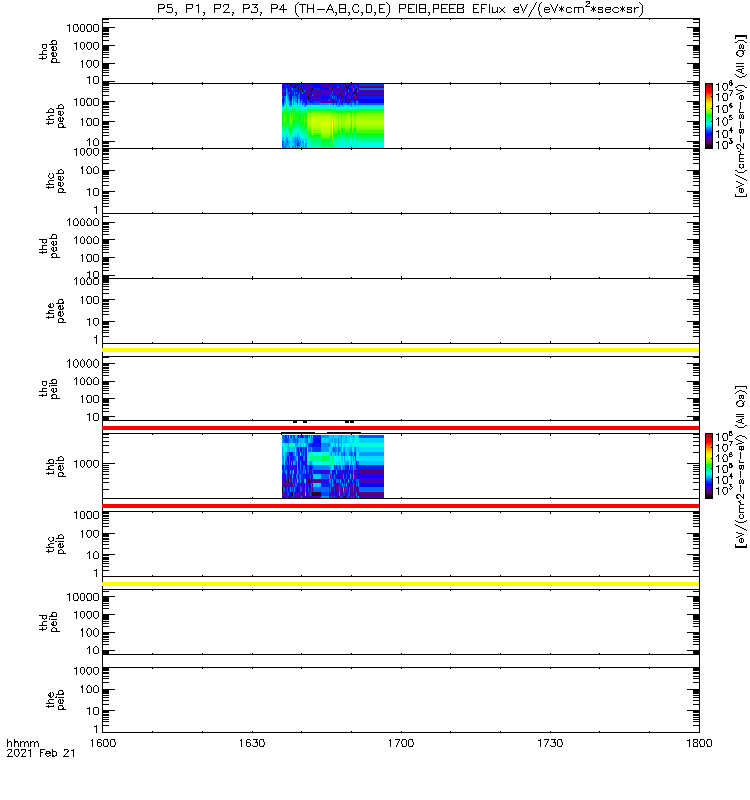The height and width of the screenshot is (800, 750).
Task: Click the 'tha peib' panel label
Action: click(x=49, y=388)
